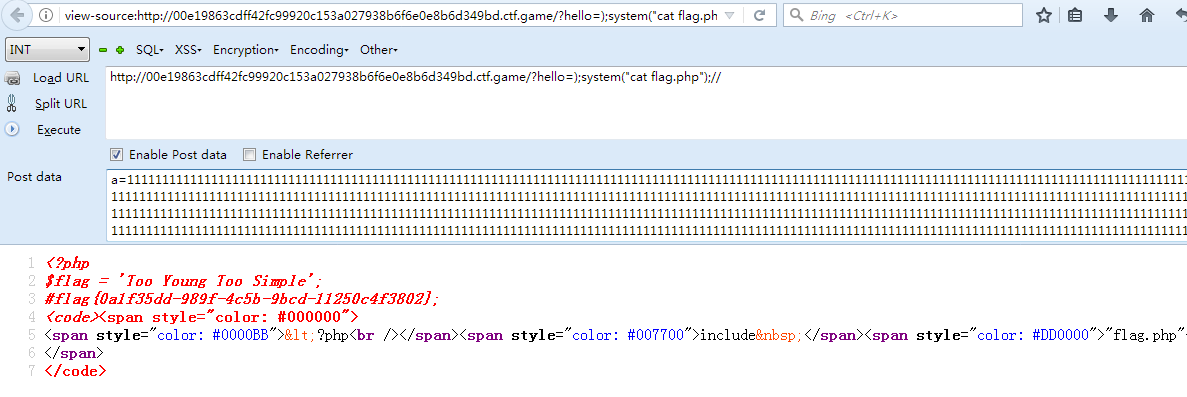Open the SQL menu

tap(149, 50)
